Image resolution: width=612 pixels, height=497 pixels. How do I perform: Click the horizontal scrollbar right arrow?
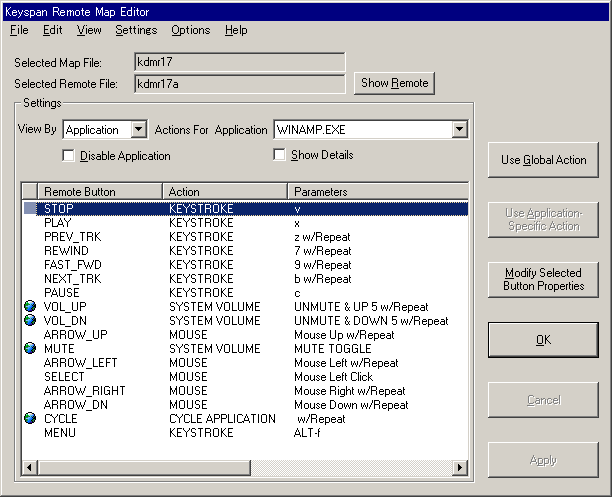tap(460, 468)
